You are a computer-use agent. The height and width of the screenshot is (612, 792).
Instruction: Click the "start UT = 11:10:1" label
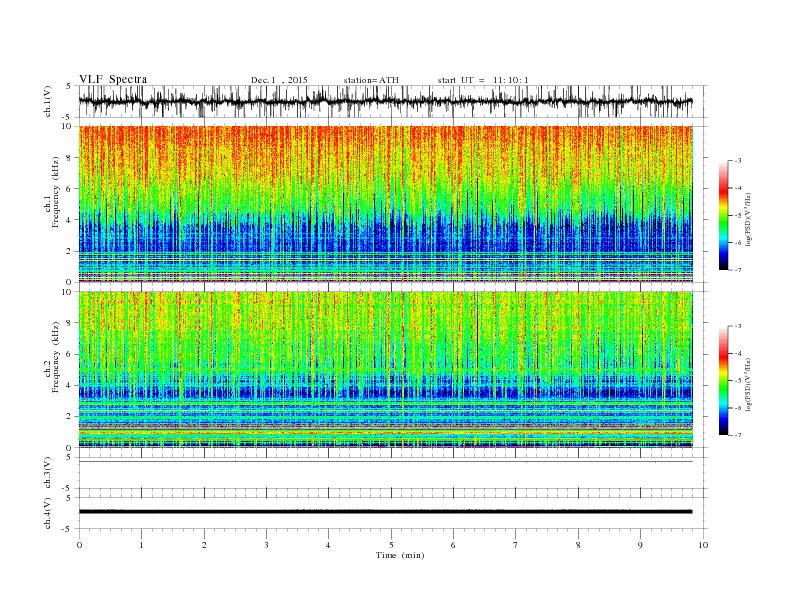click(x=483, y=80)
